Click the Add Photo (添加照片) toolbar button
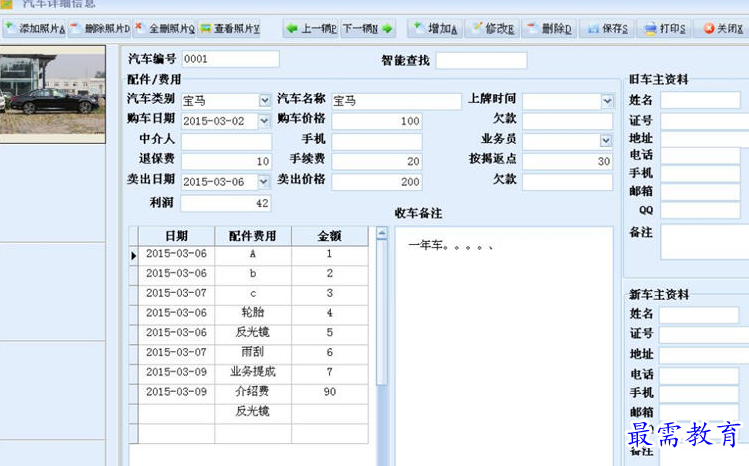 pos(35,29)
